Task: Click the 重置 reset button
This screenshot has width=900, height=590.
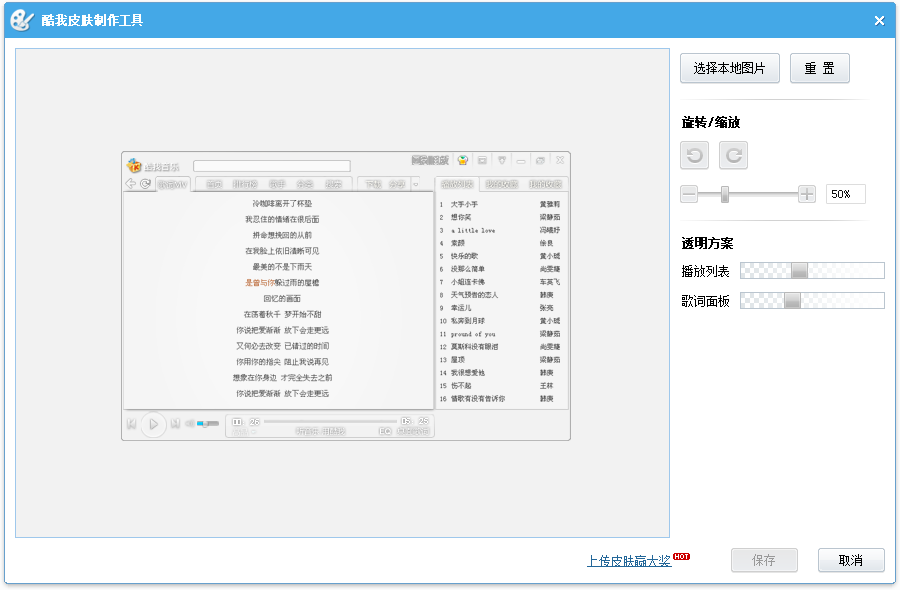Action: pos(820,68)
